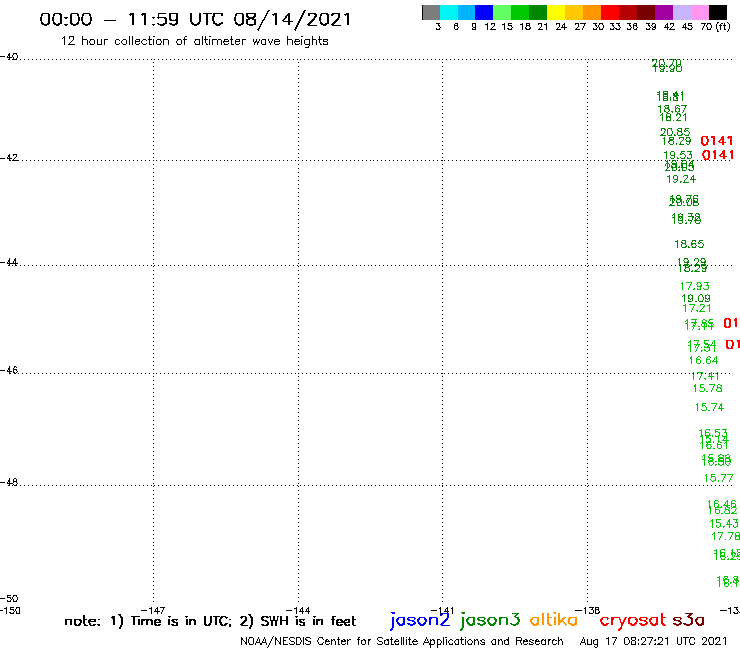Click the wave height value 19.09
Image resolution: width=740 pixels, height=650 pixels.
point(696,298)
